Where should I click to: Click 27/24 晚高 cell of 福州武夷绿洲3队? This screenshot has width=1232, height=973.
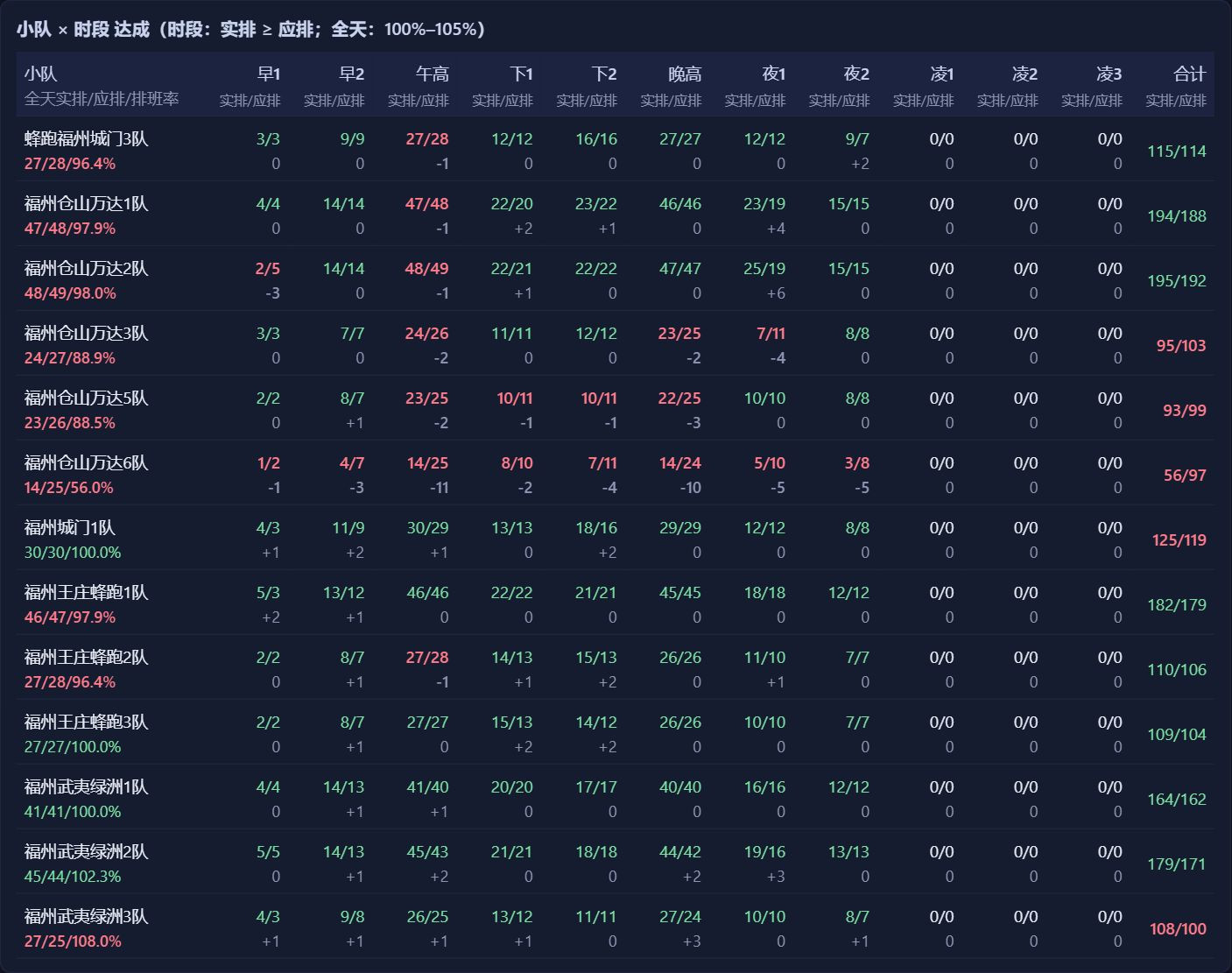click(x=680, y=917)
